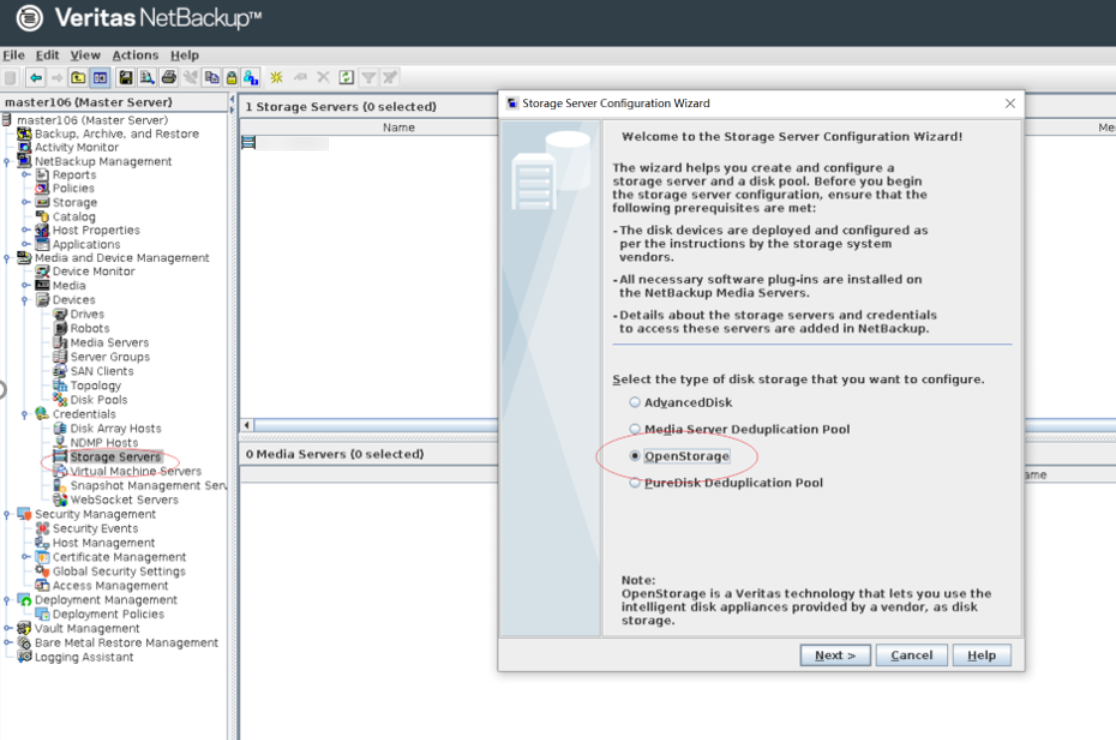Click the yellow starburst New icon
Viewport: 1116px width, 740px height.
(x=277, y=78)
